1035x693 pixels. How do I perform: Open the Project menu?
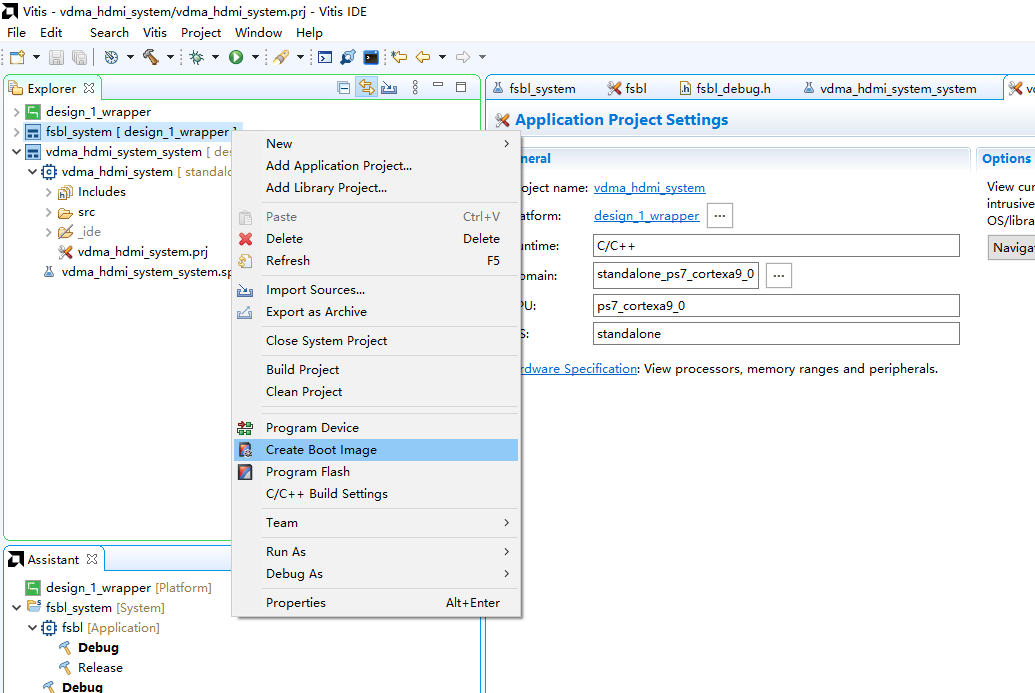point(201,32)
